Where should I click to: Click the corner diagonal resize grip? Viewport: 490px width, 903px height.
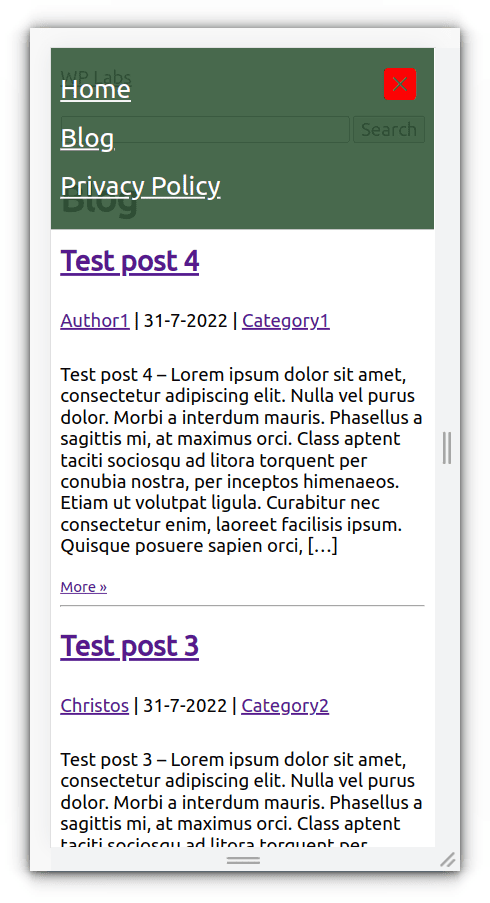pos(447,859)
